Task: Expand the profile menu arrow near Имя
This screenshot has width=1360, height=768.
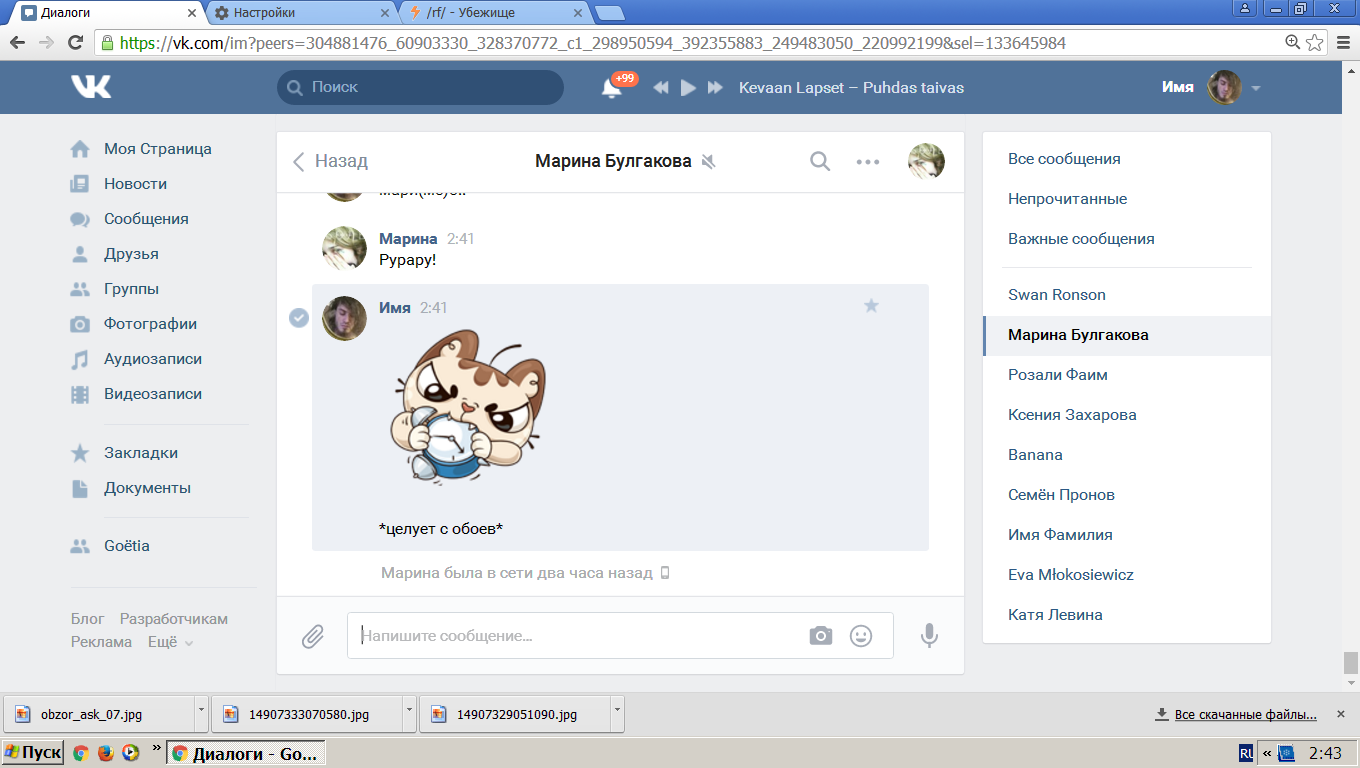Action: (x=1256, y=88)
